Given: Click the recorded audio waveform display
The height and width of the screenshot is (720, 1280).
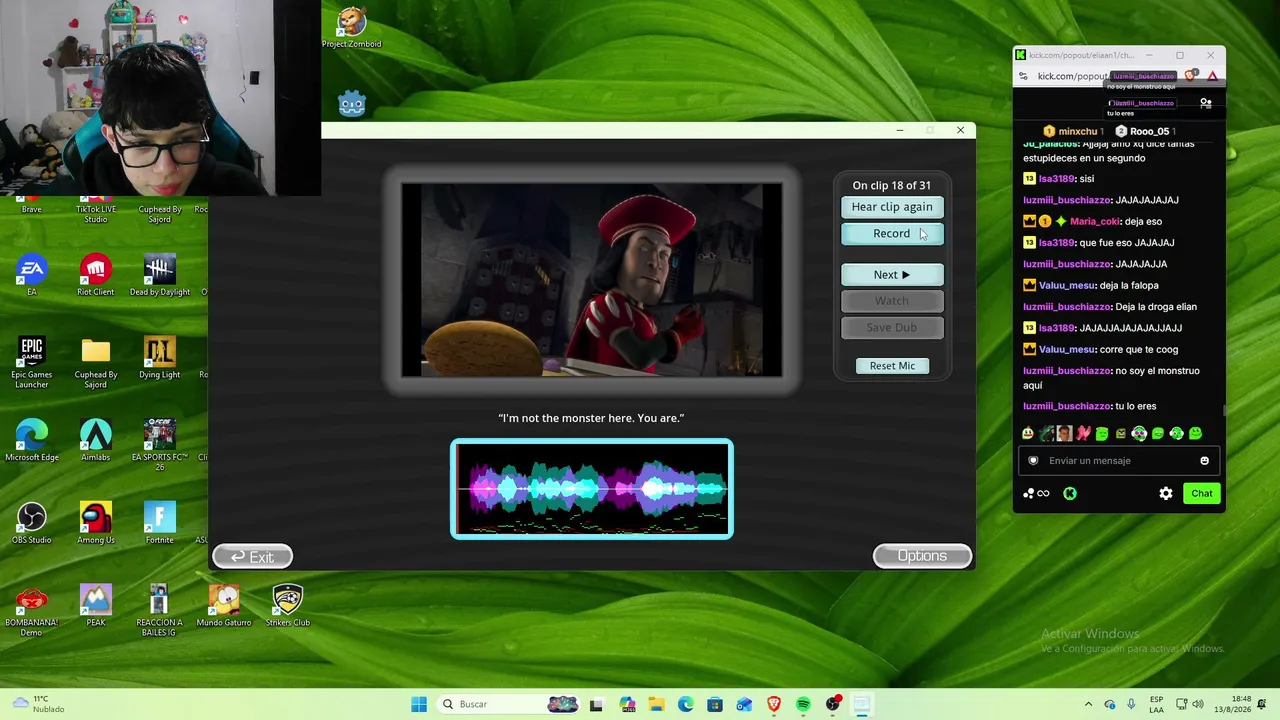Looking at the screenshot, I should pos(592,489).
